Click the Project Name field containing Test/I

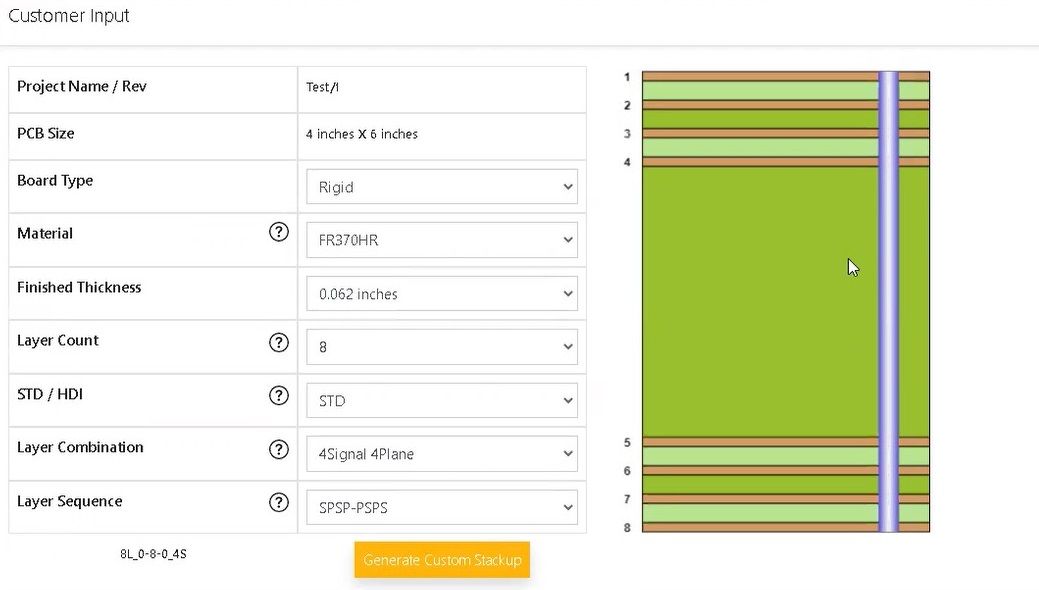click(442, 88)
